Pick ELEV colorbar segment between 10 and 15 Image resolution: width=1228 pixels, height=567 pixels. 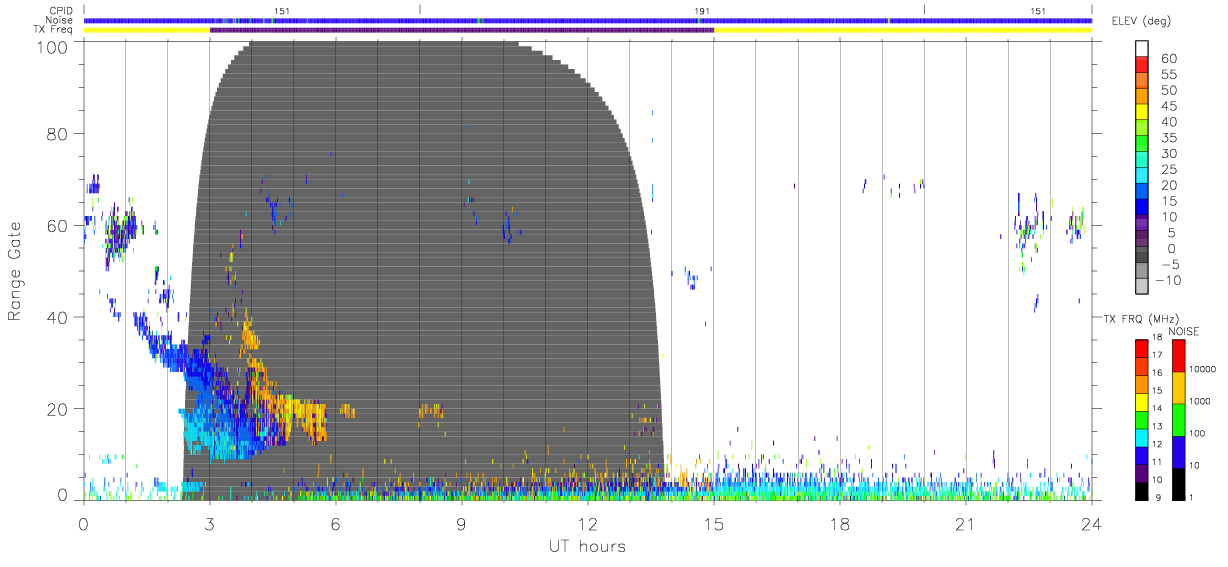click(1142, 209)
